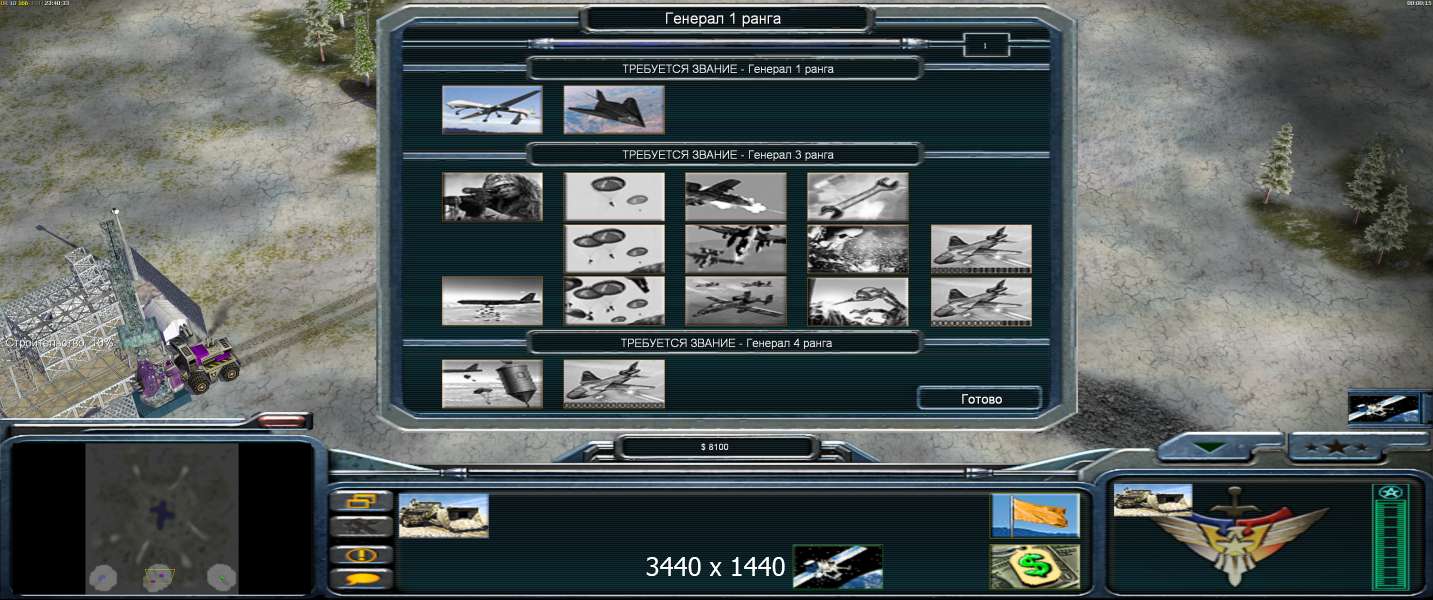Choose the Pathfinder sniper power icon

(492, 197)
